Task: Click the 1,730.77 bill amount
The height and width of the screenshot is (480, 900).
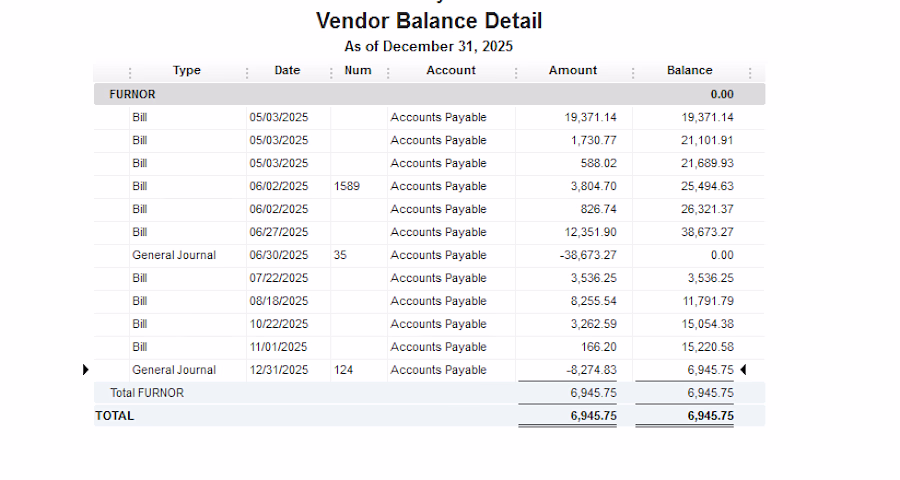Action: coord(593,141)
